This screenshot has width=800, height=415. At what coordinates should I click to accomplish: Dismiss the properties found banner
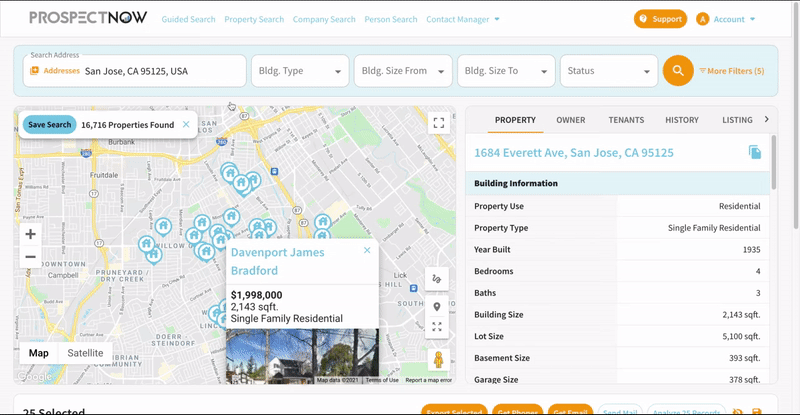click(x=185, y=125)
